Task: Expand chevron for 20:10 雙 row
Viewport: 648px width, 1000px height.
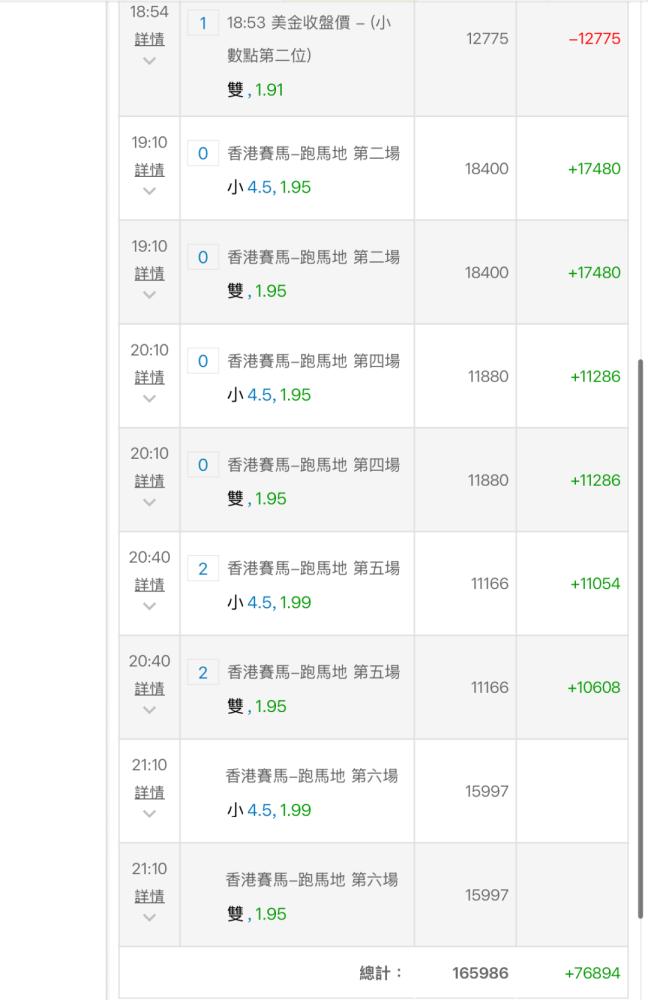Action: pos(149,503)
